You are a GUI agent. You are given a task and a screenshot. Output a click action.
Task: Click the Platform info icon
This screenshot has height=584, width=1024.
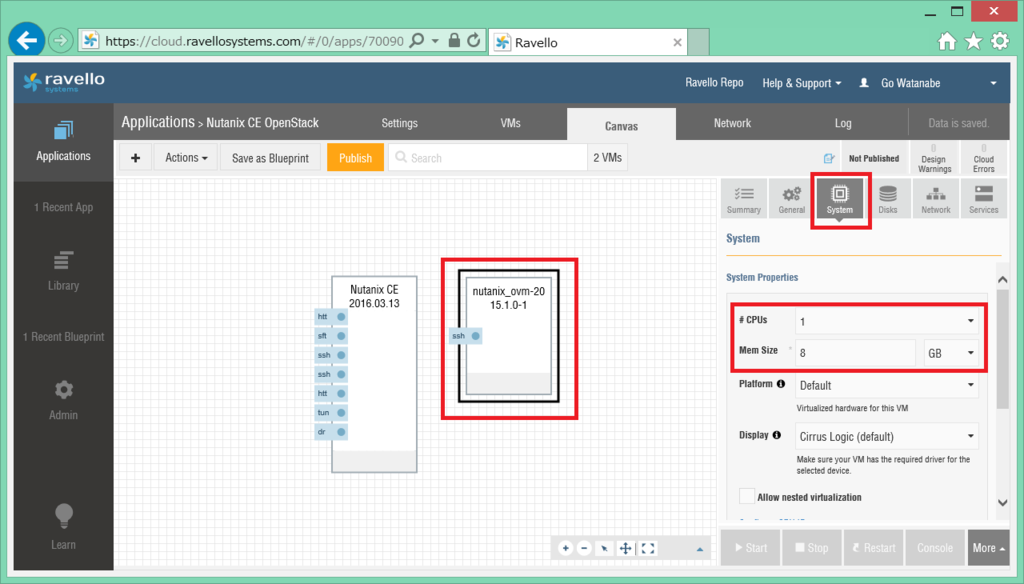coord(781,384)
